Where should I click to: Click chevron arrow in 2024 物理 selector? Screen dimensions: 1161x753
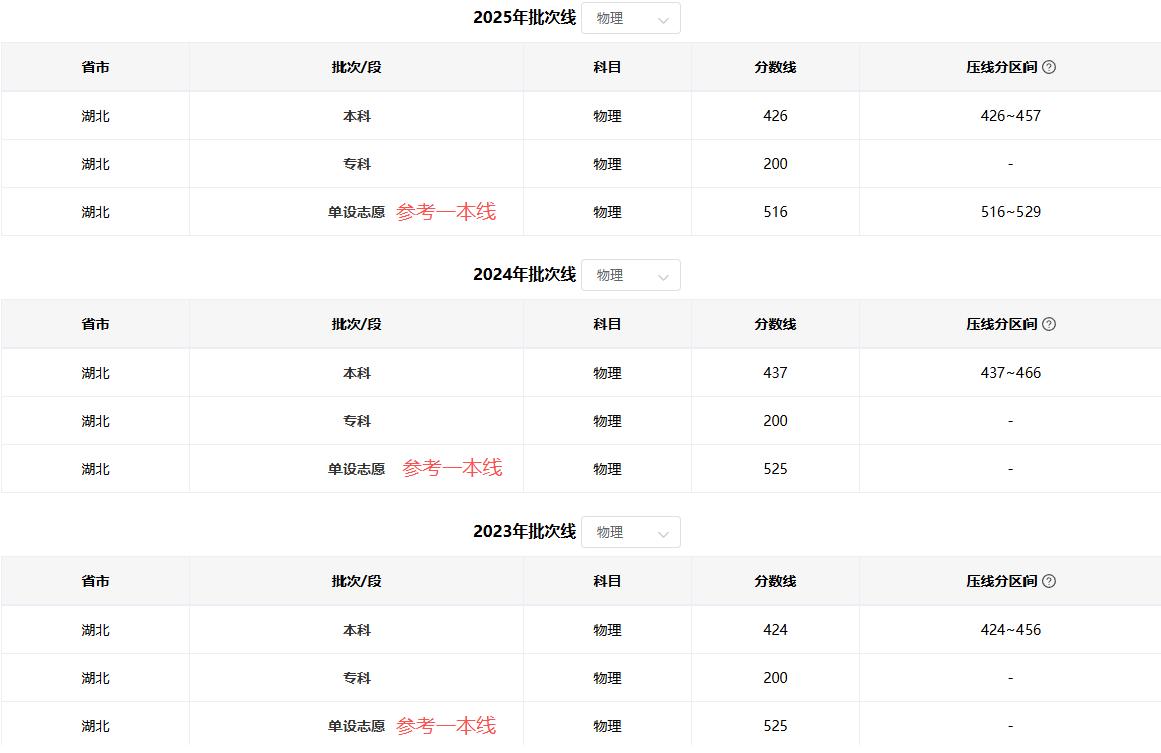pos(663,277)
